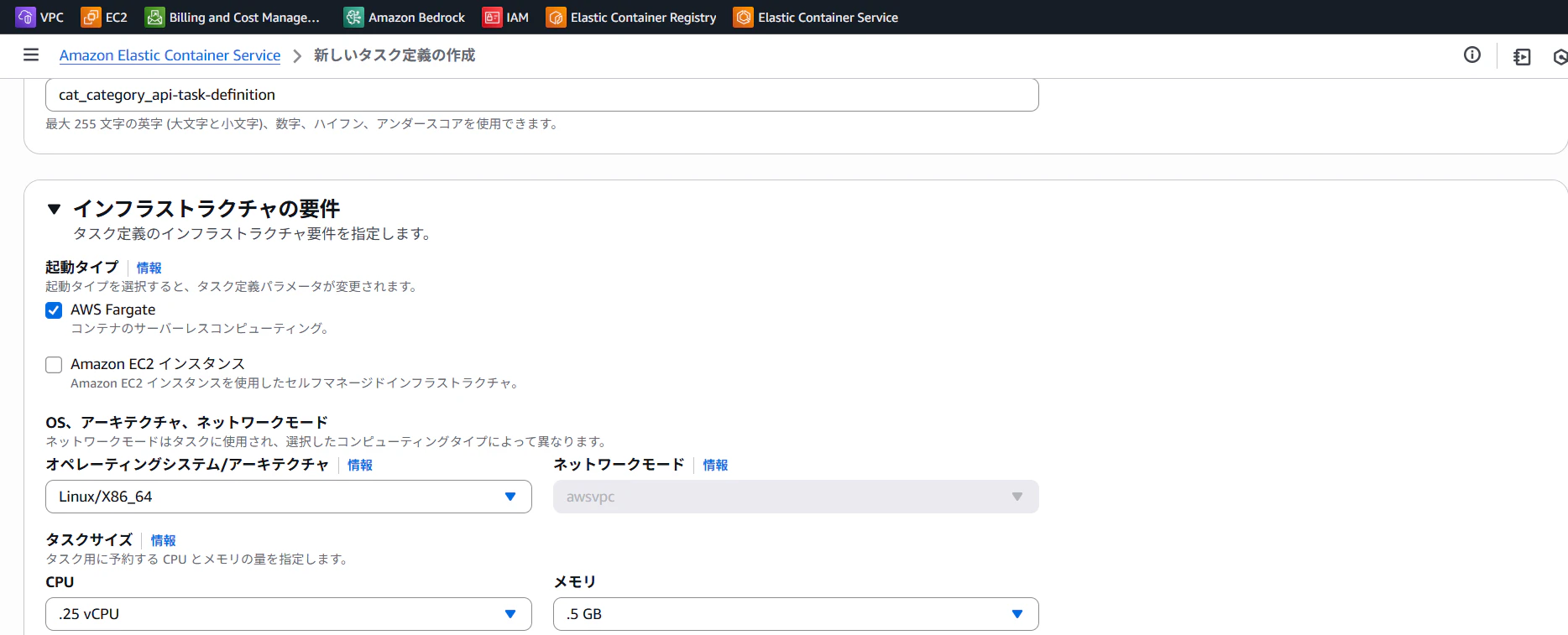Open 情報 link next to タスクサイズ
Image resolution: width=1568 pixels, height=635 pixels.
163,540
